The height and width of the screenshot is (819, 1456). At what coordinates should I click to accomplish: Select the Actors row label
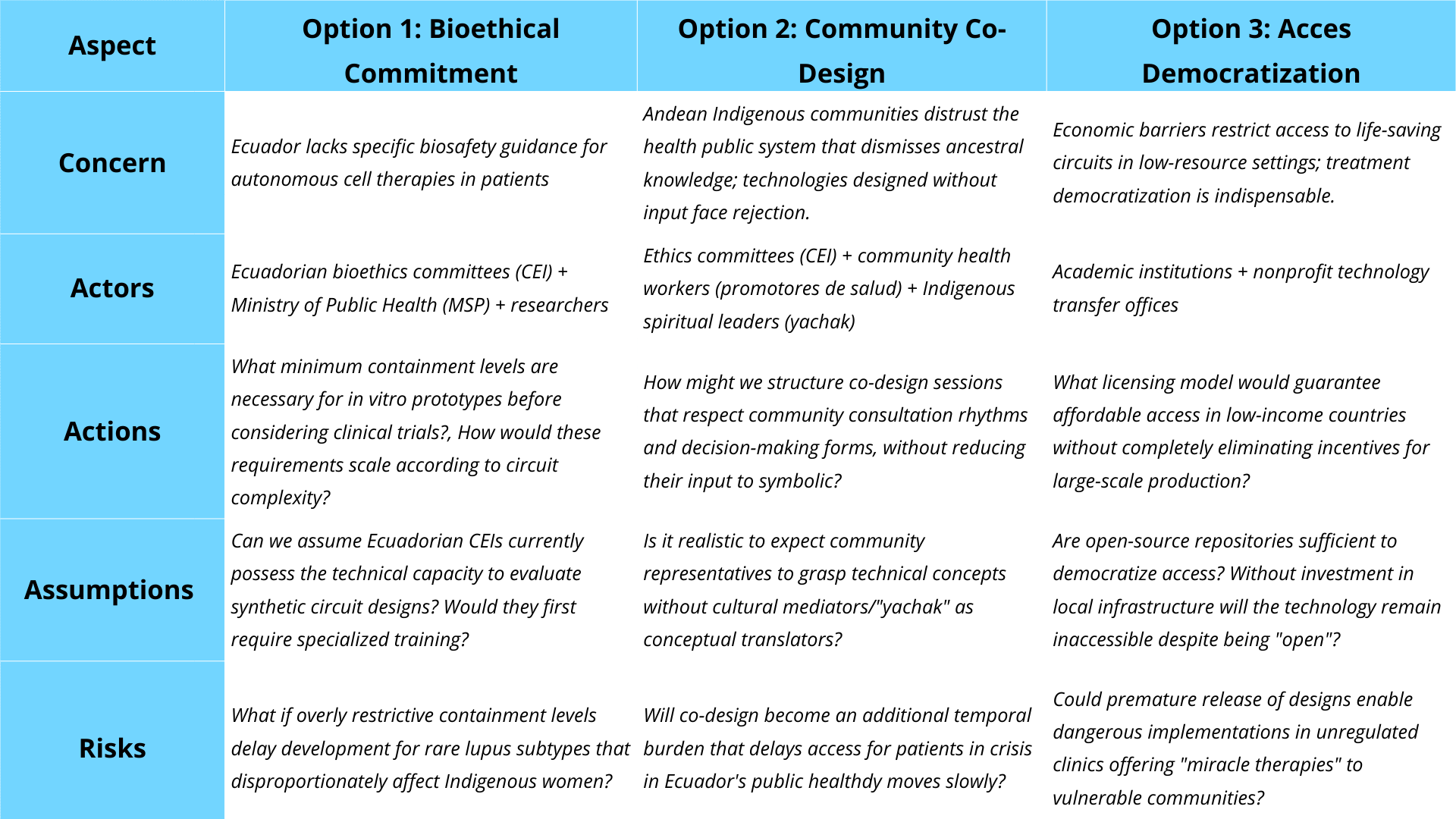112,288
